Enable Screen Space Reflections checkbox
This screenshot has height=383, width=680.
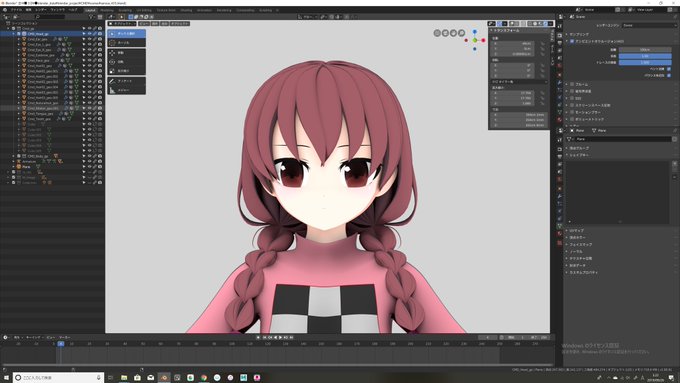[572, 105]
